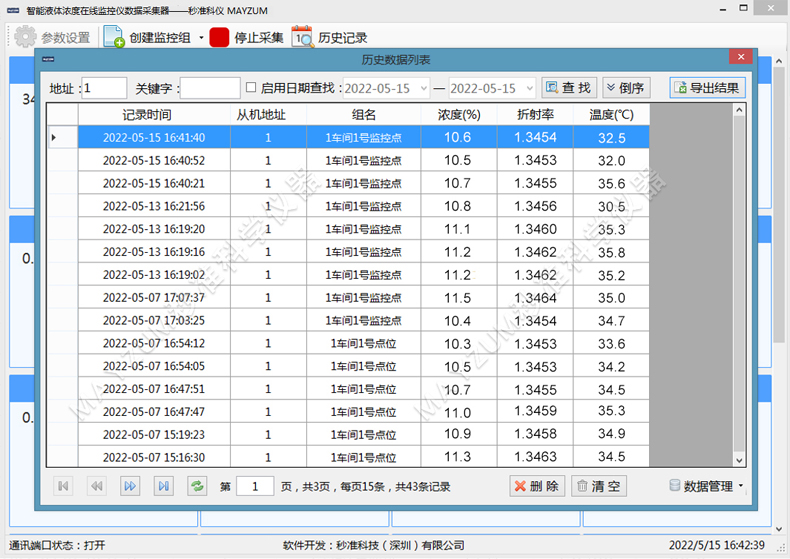Open the start date dropdown
This screenshot has width=790, height=559.
422,88
